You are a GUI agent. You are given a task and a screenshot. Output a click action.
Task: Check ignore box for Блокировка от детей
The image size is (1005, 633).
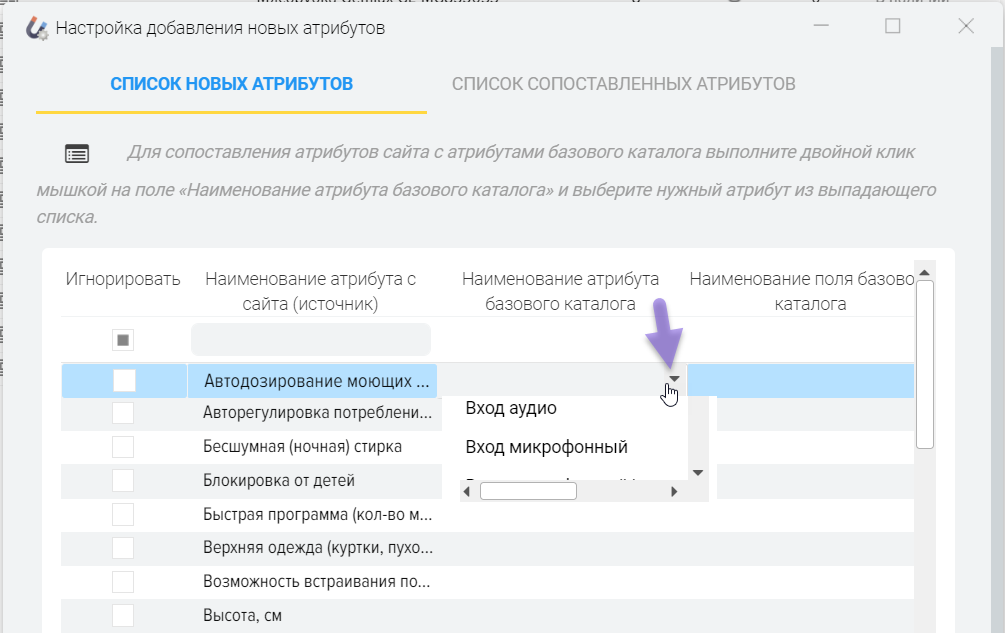(x=123, y=480)
